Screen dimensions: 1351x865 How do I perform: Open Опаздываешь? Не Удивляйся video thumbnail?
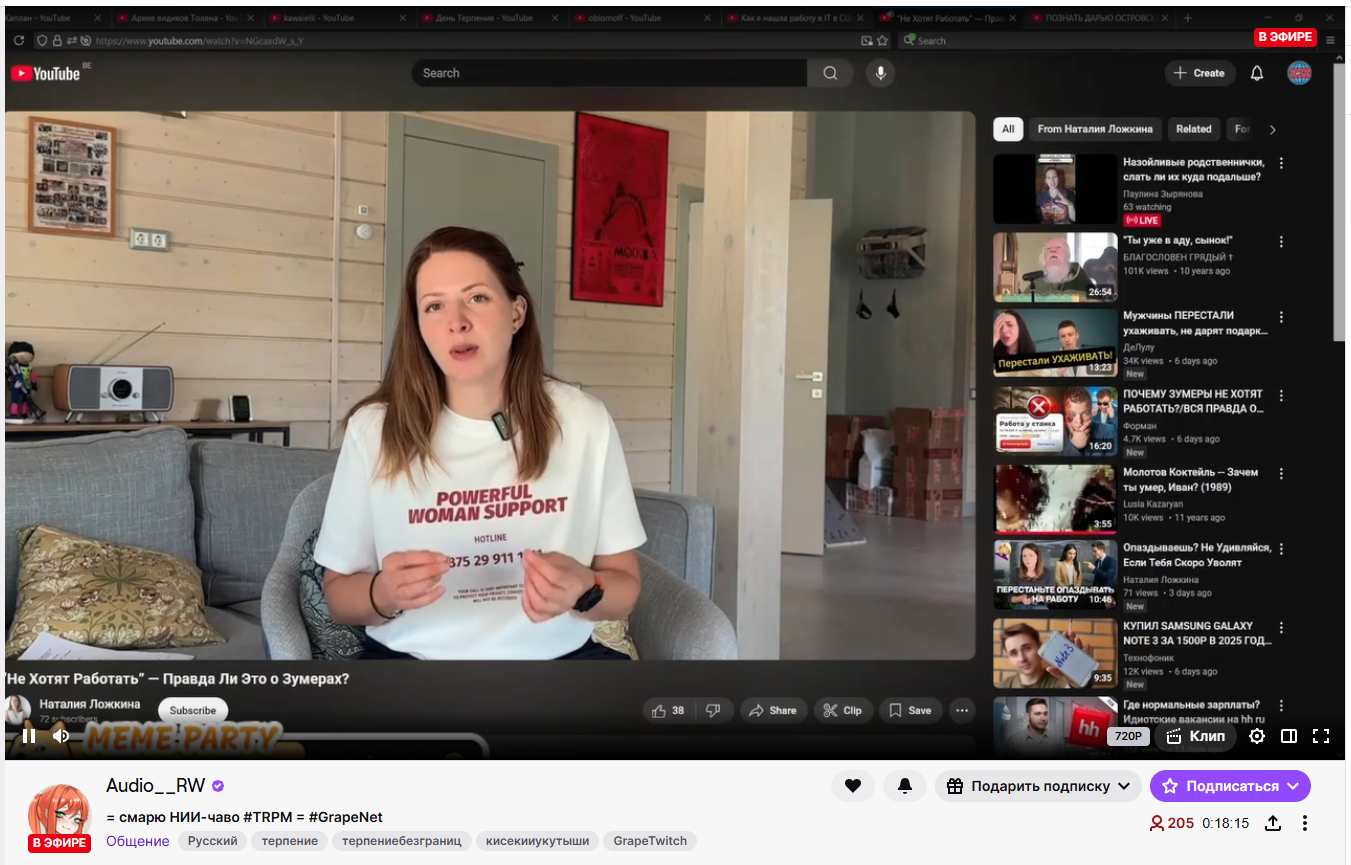[1055, 575]
